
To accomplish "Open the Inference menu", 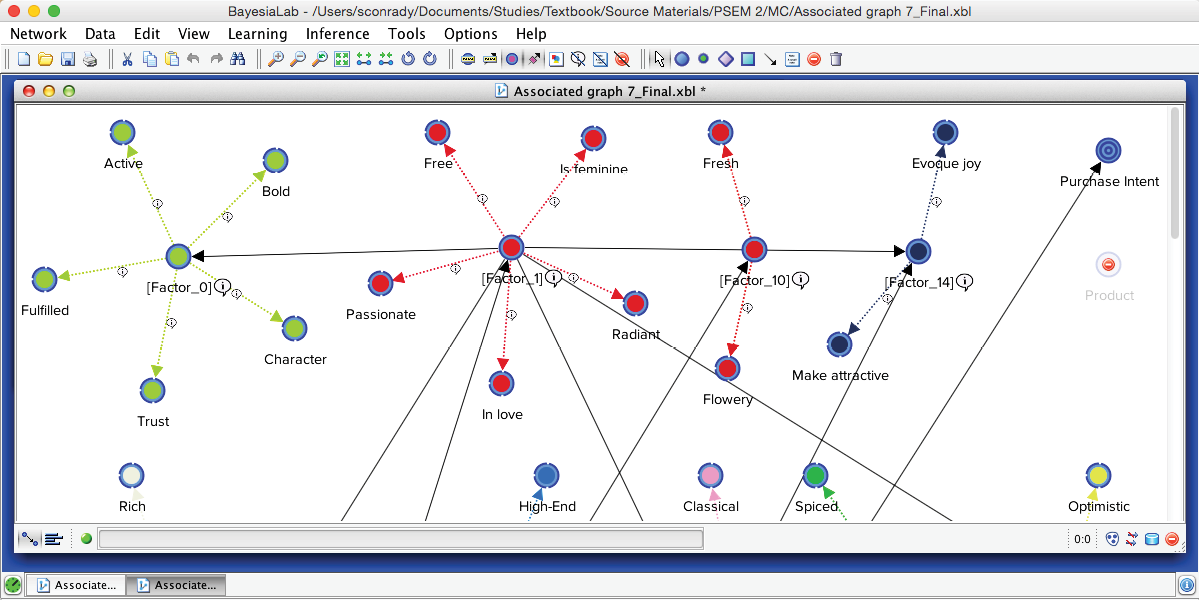I will (x=337, y=34).
